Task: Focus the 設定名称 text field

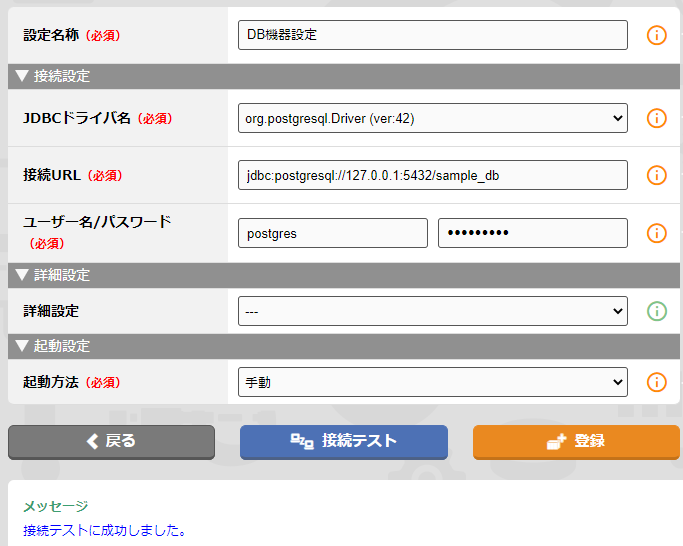Action: click(432, 35)
